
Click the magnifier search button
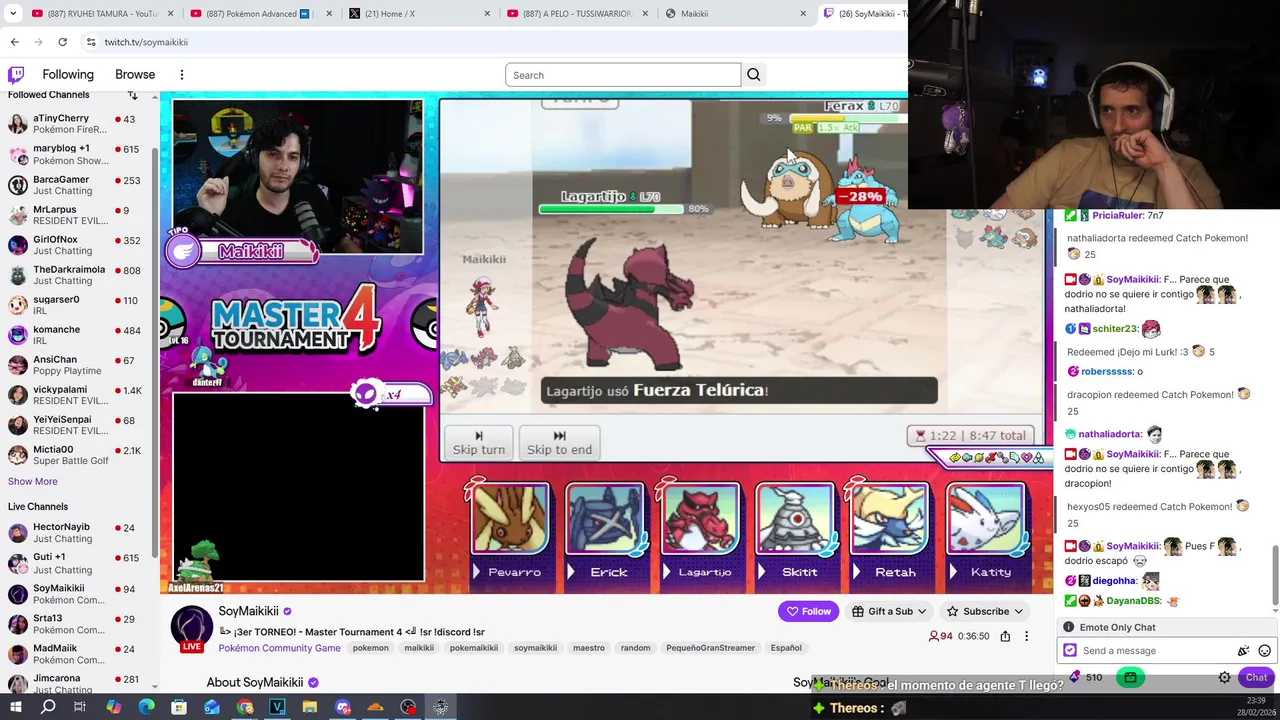pos(754,75)
